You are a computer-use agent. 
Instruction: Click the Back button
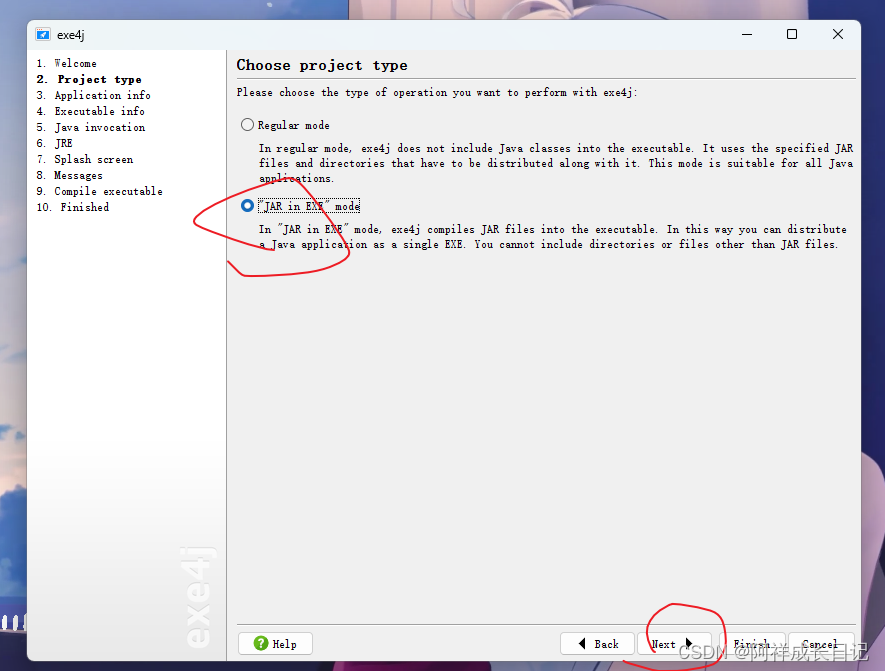[598, 643]
